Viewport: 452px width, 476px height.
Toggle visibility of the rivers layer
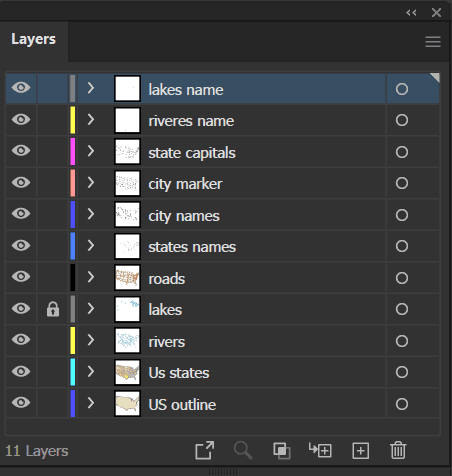(x=21, y=340)
